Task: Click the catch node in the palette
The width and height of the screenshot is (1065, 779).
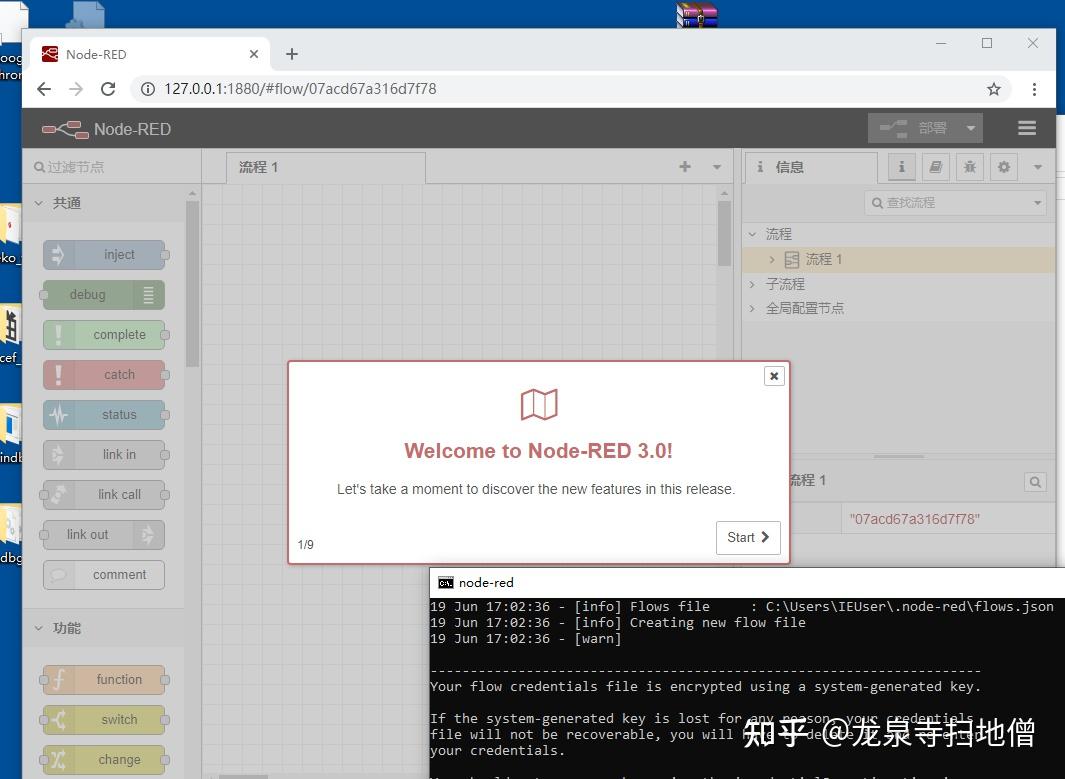Action: (104, 374)
